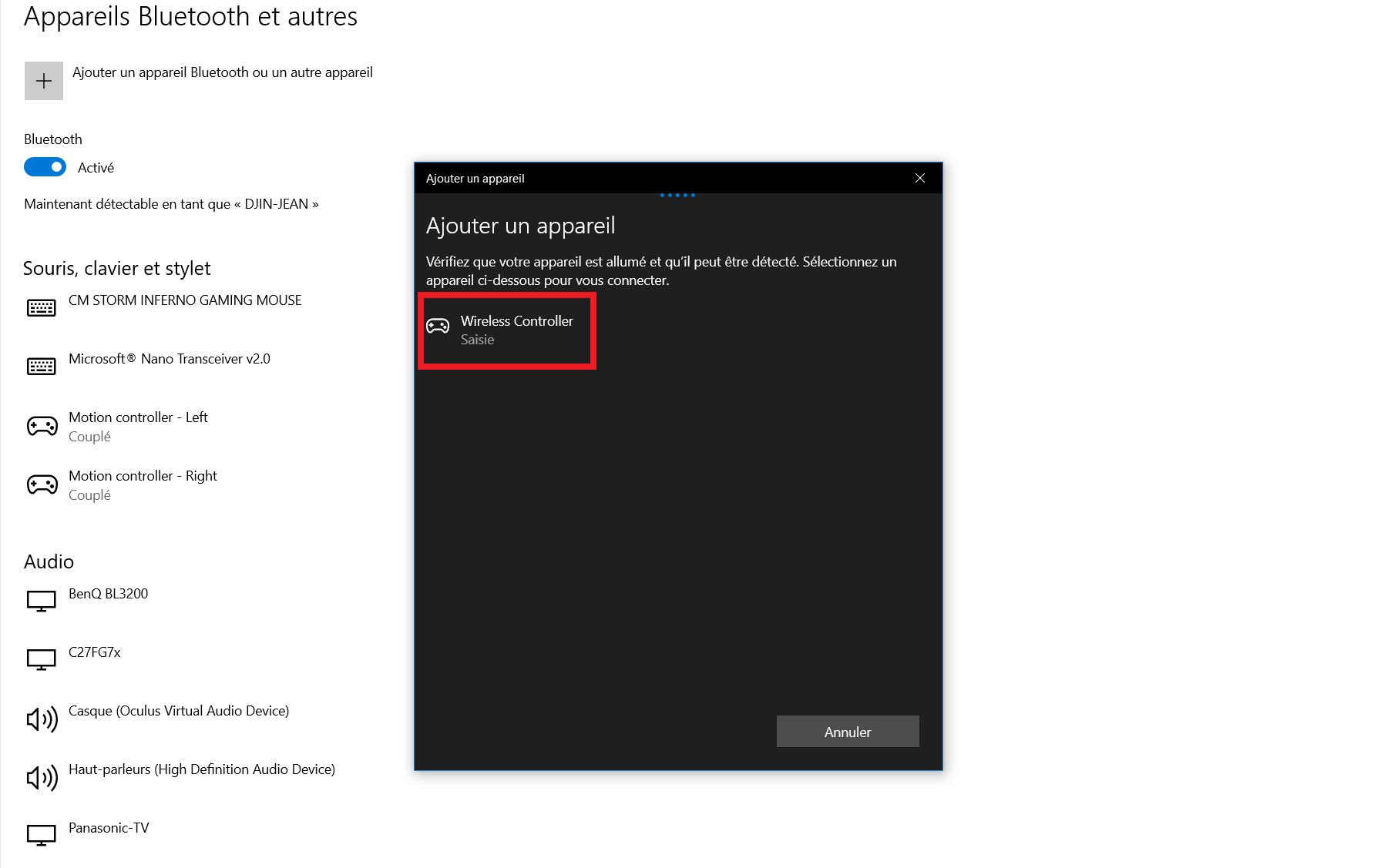1374x868 pixels.
Task: Click speaker icon for Casque Oculus device
Action: coord(42,719)
